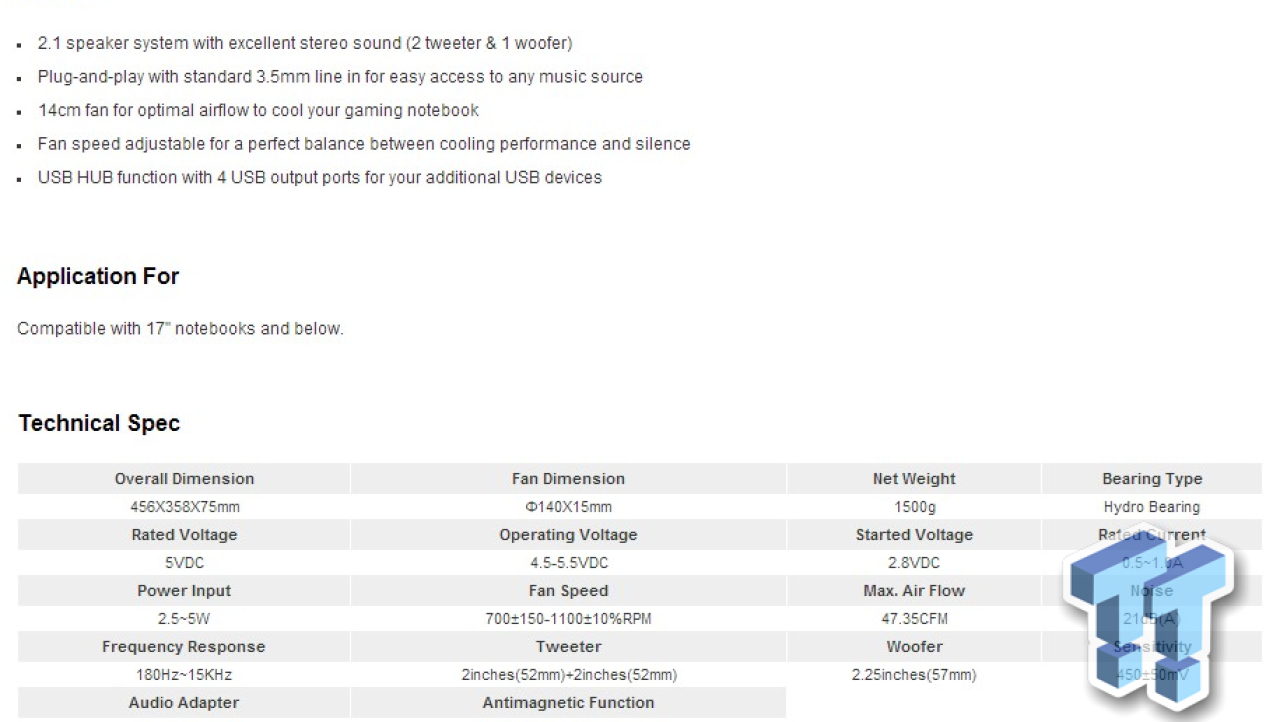The width and height of the screenshot is (1280, 722).
Task: Select the Fan Dimension header cell
Action: pos(568,479)
